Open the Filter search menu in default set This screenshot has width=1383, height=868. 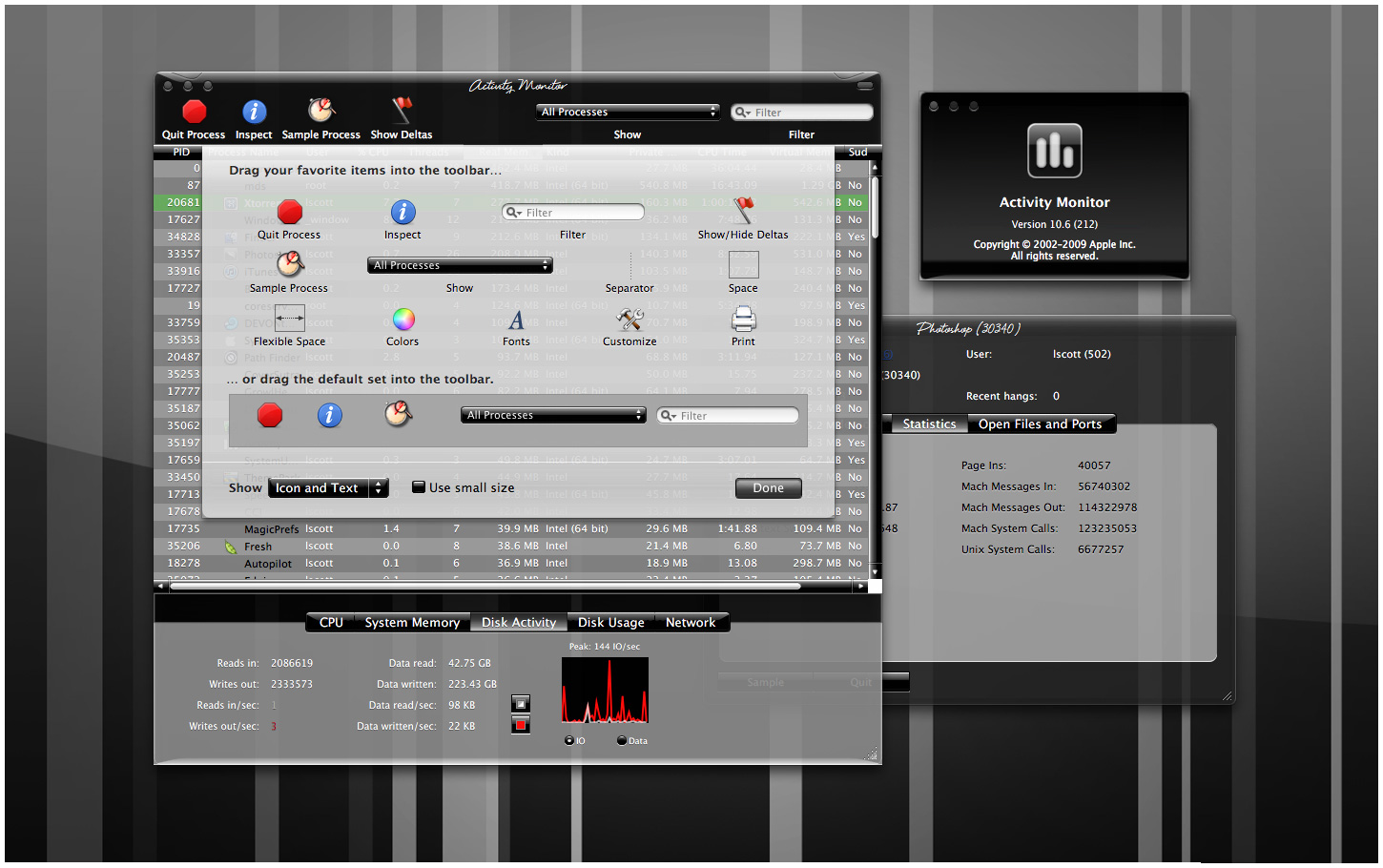coord(669,416)
